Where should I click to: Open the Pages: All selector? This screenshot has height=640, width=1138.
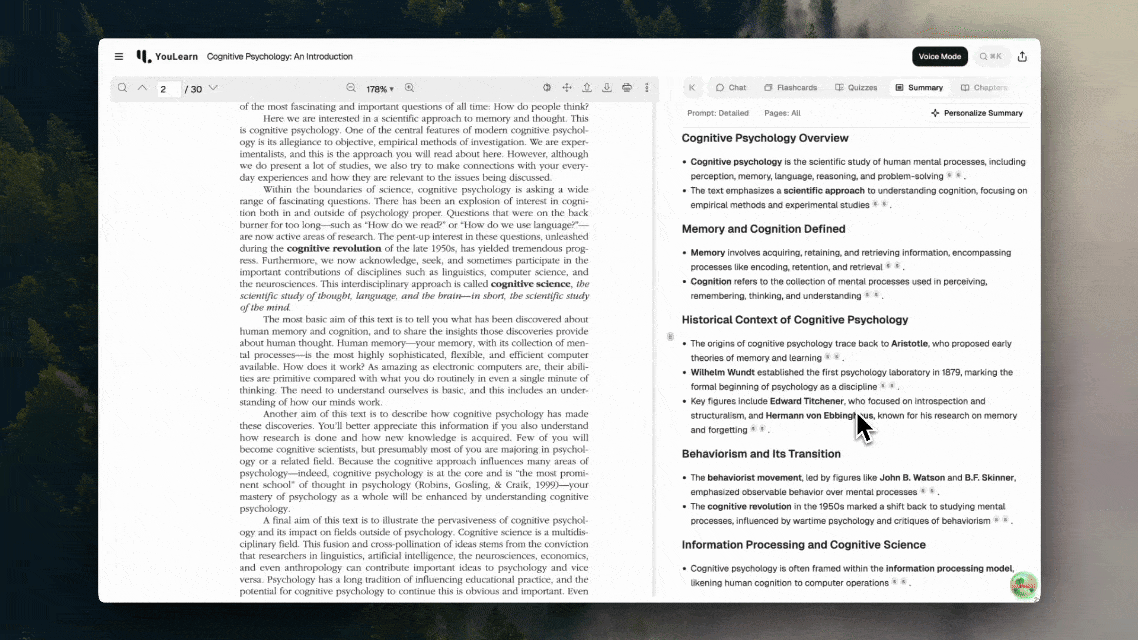coord(782,113)
